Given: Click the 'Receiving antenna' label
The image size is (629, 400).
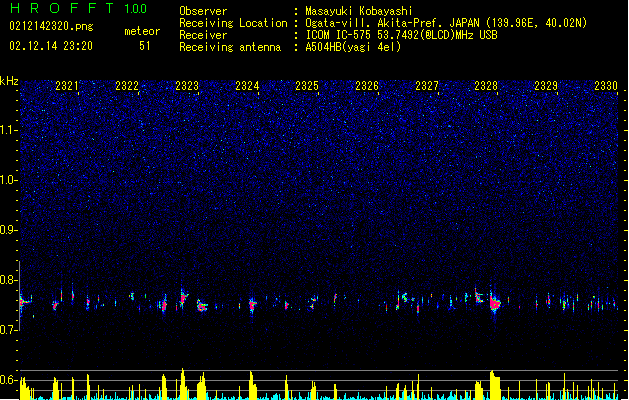Looking at the screenshot, I should (x=230, y=47).
